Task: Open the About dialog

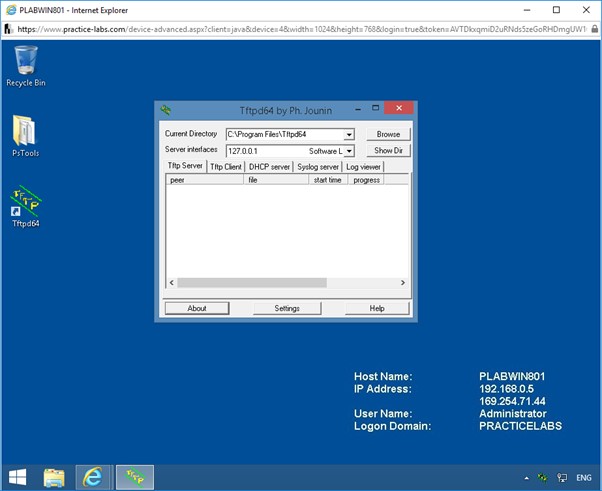Action: 197,308
